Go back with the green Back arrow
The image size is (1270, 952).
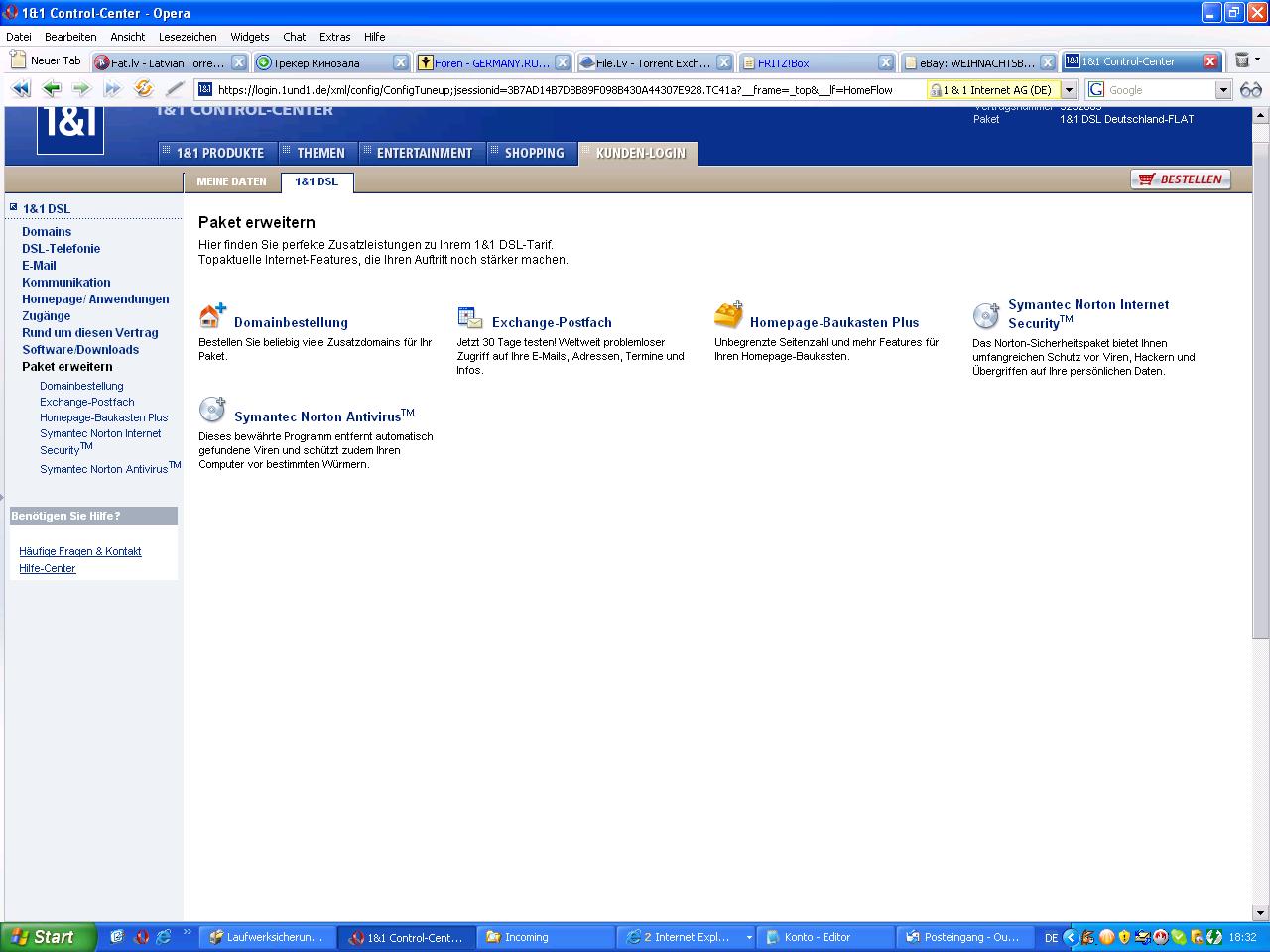click(x=52, y=89)
